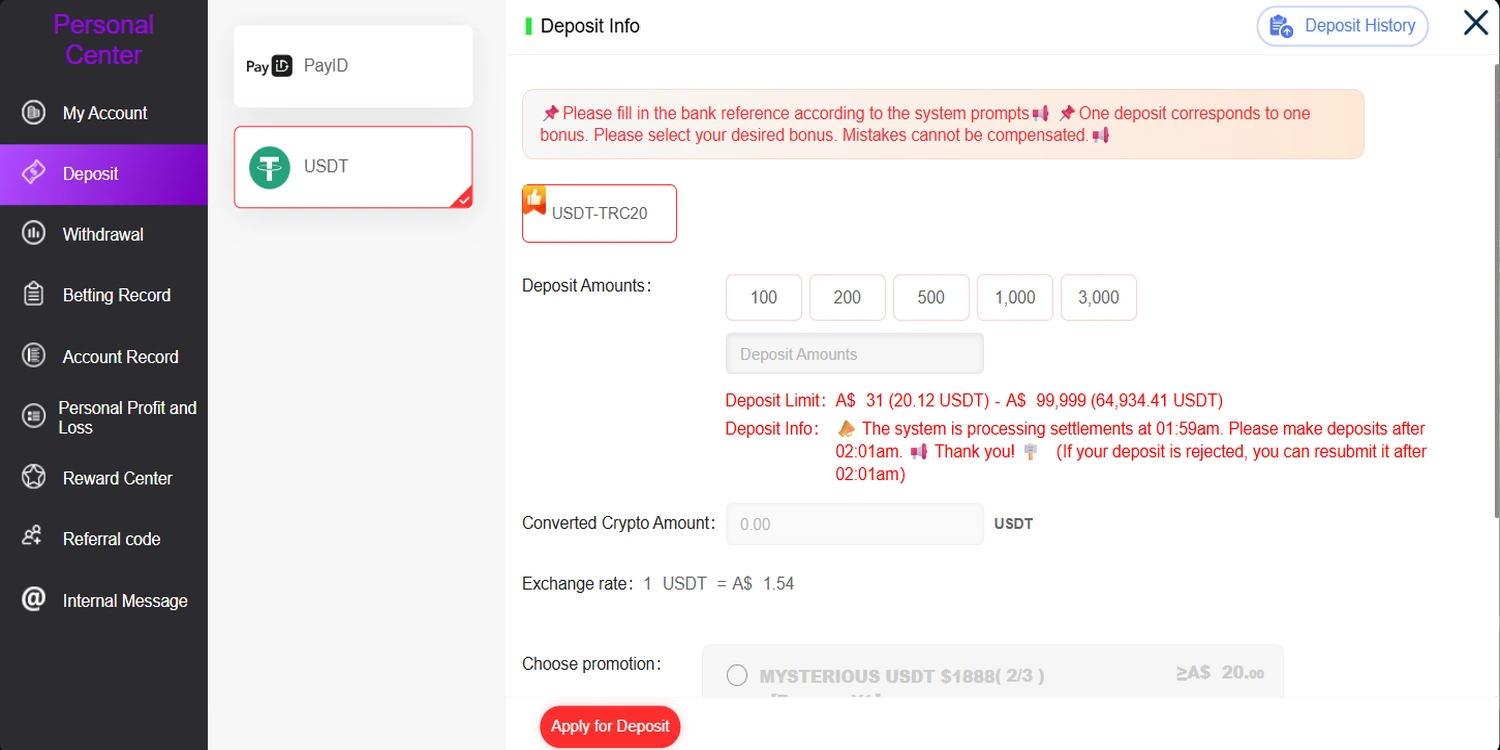Click the exchange rate value A$ 1.54
This screenshot has width=1500, height=750.
click(763, 584)
